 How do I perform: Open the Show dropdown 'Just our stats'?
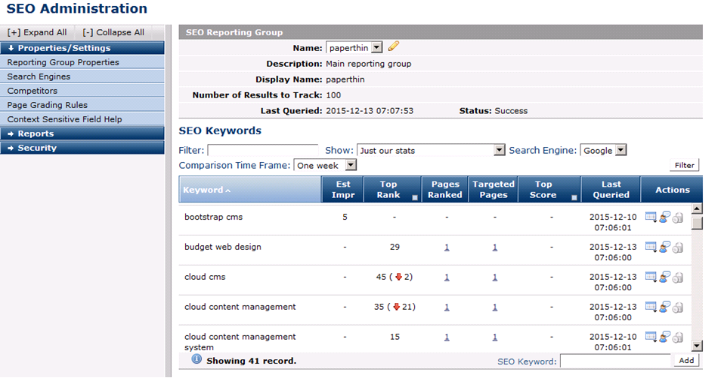pyautogui.click(x=431, y=150)
